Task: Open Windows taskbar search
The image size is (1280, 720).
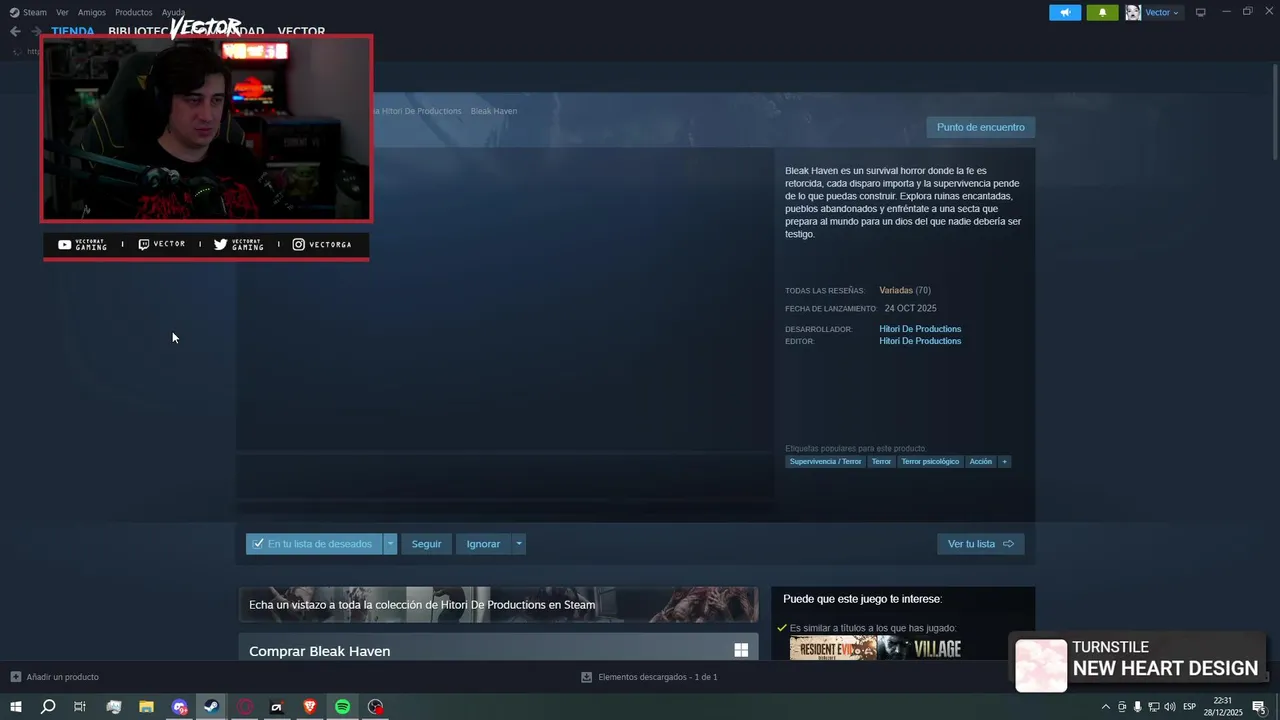Action: click(47, 707)
